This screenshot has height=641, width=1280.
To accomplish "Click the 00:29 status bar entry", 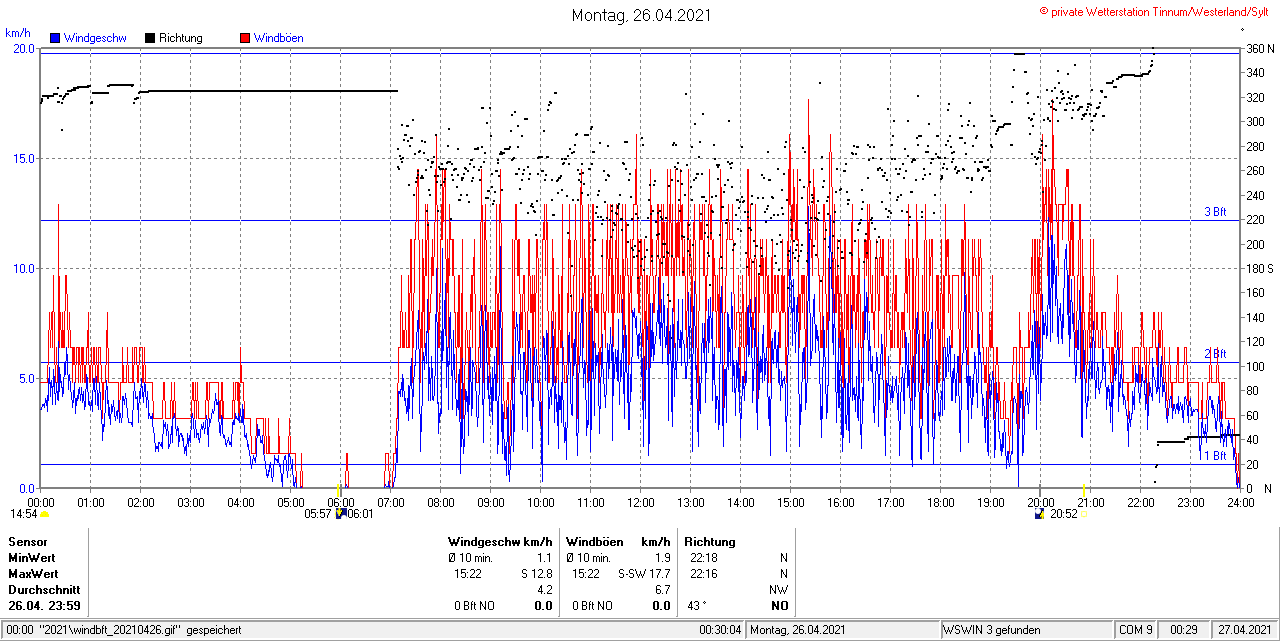I will pos(1184,630).
